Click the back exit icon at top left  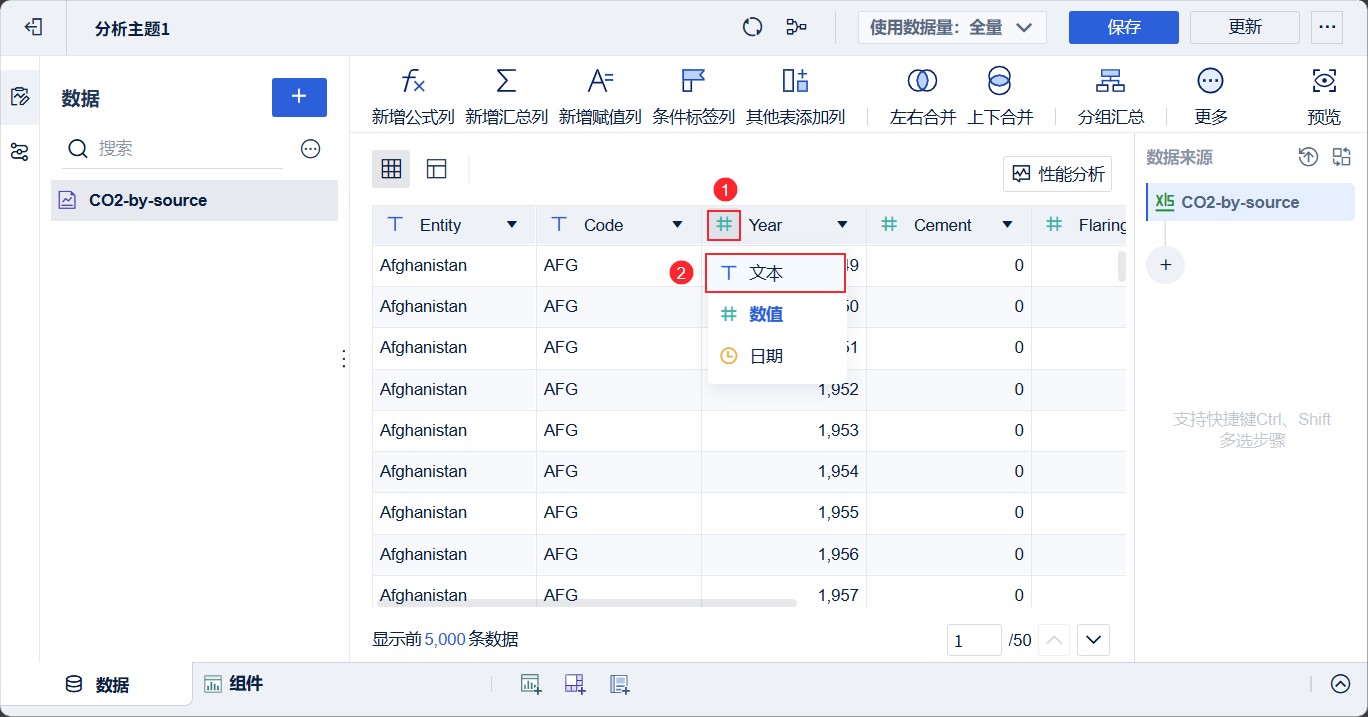click(34, 27)
